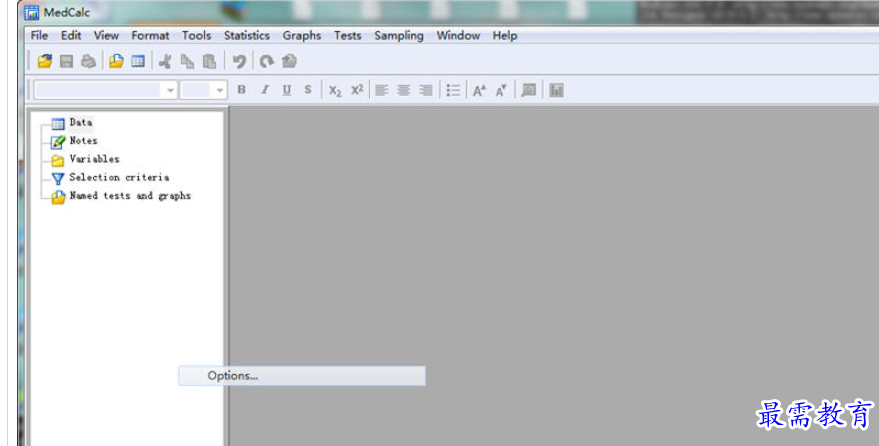The image size is (880, 446).
Task: Click the toolbar icon right of Redo
Action: click(x=289, y=61)
